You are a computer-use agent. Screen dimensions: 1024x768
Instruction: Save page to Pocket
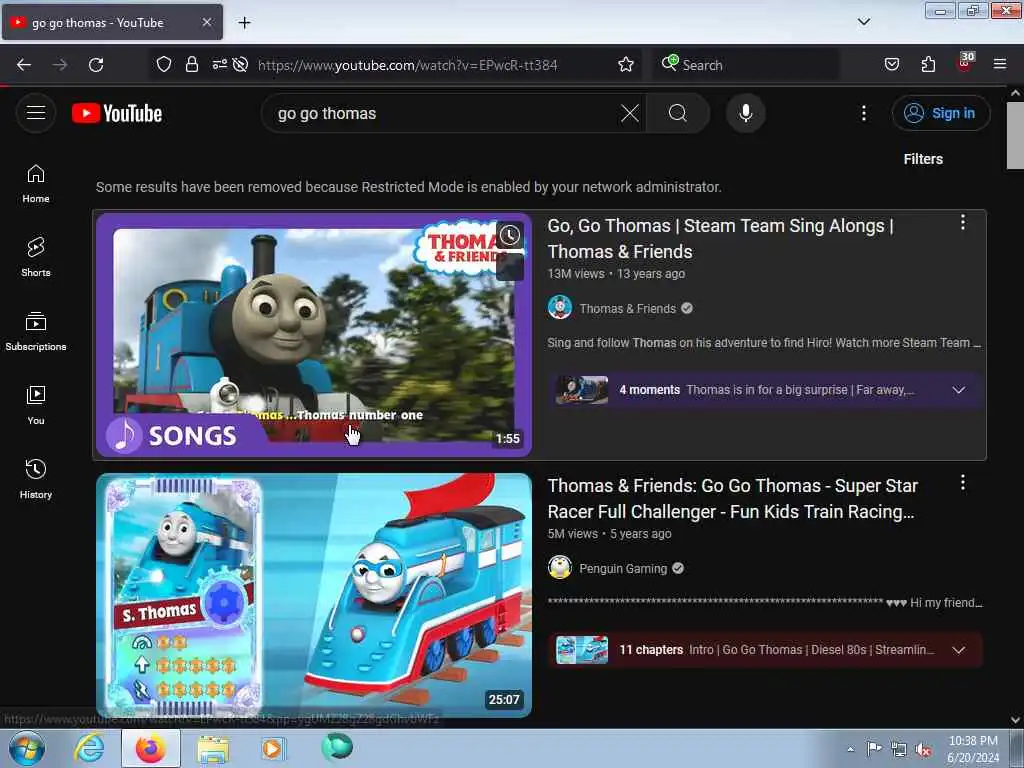[x=891, y=65]
